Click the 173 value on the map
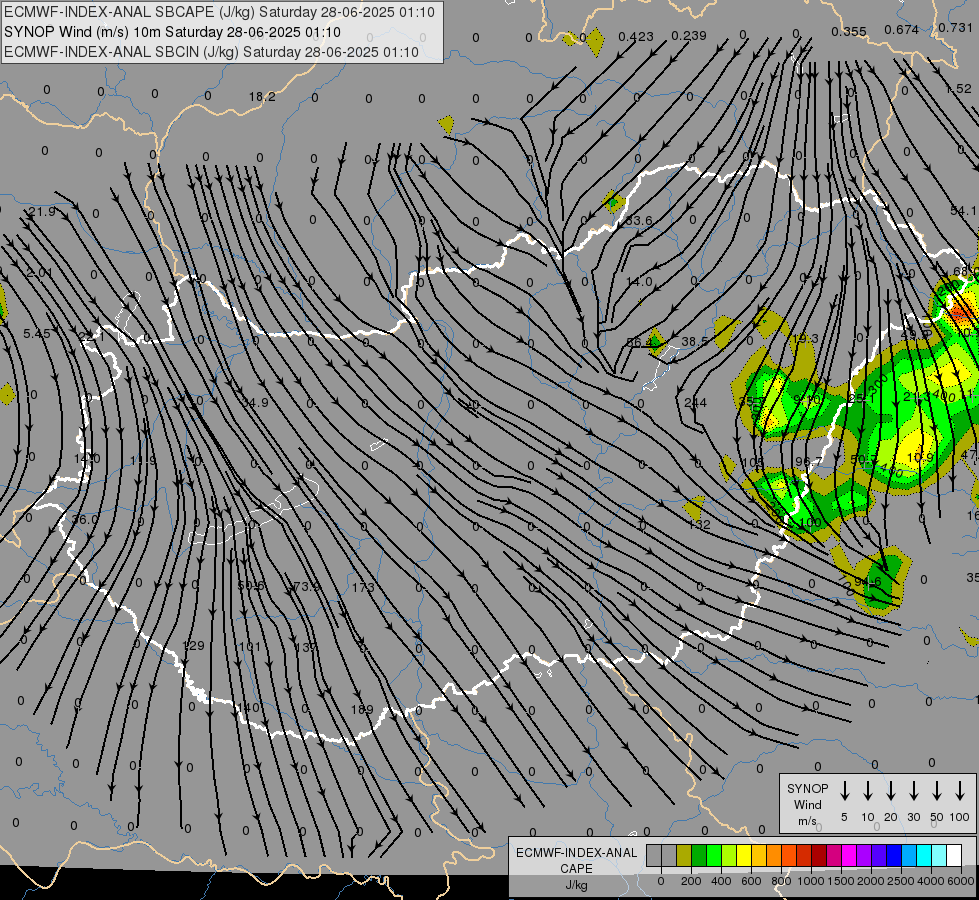The width and height of the screenshot is (979, 900). point(363,587)
